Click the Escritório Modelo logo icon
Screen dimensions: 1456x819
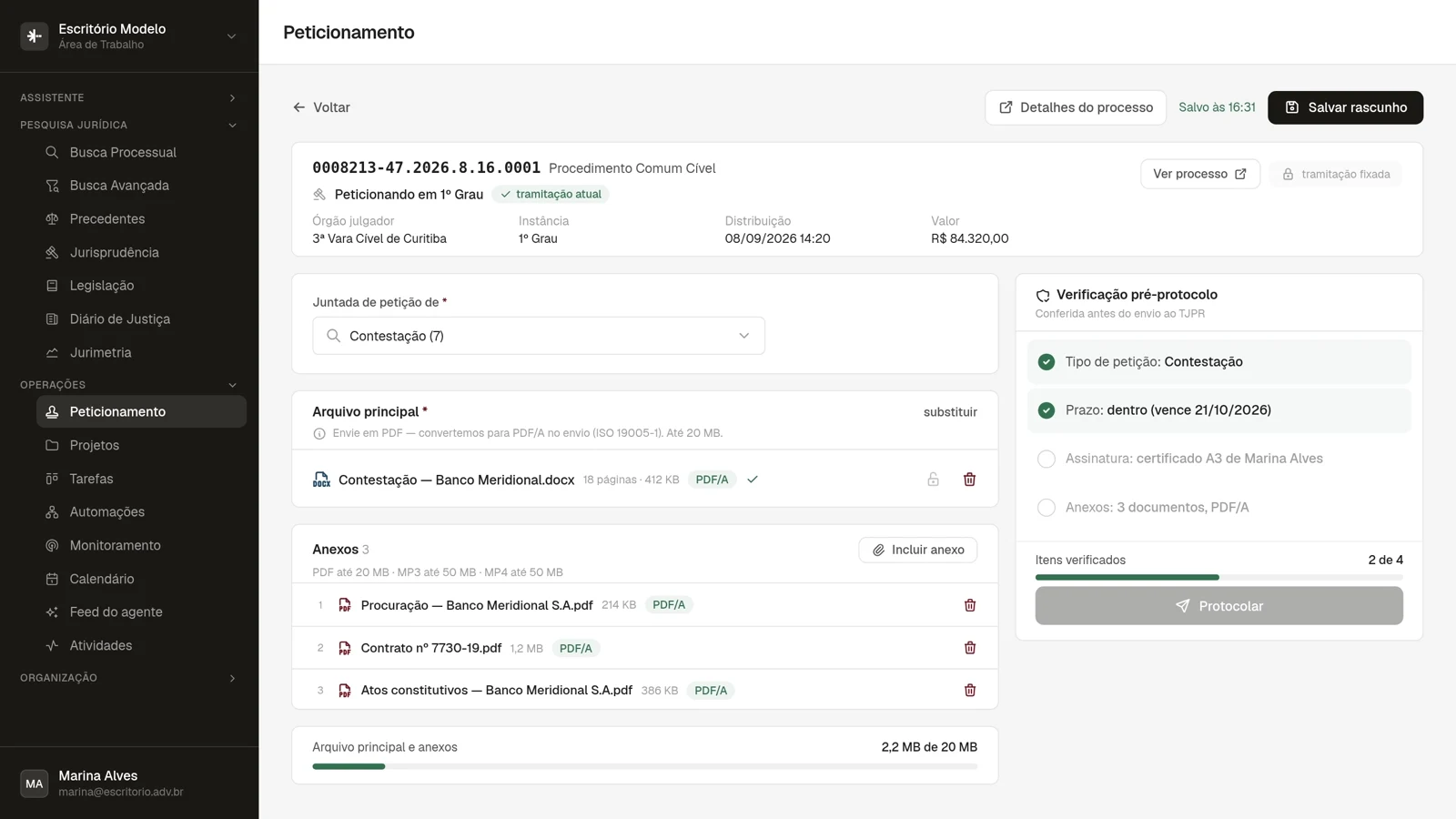pos(35,36)
